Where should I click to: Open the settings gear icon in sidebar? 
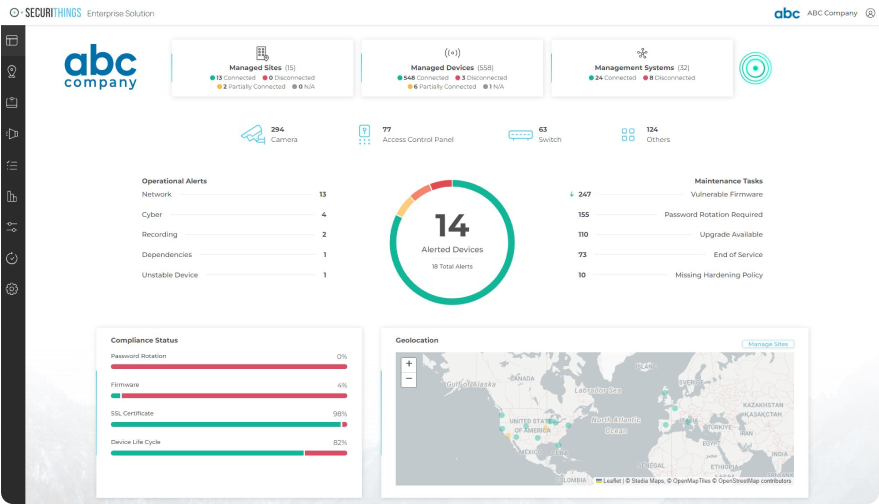click(x=12, y=289)
